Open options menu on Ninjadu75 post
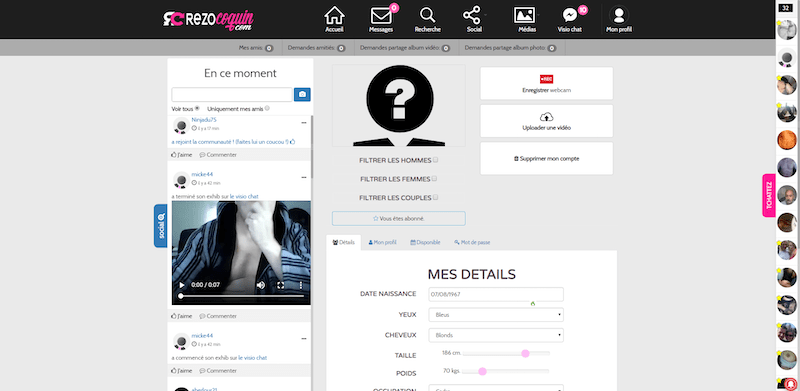 pos(304,123)
